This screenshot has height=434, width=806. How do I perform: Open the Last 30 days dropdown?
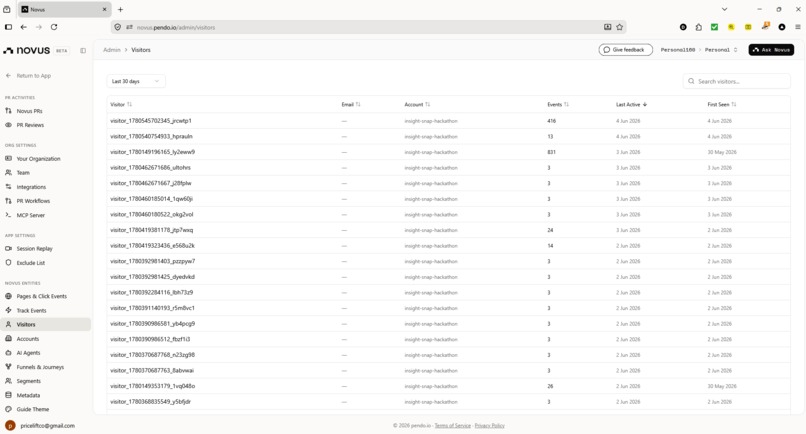(x=136, y=81)
